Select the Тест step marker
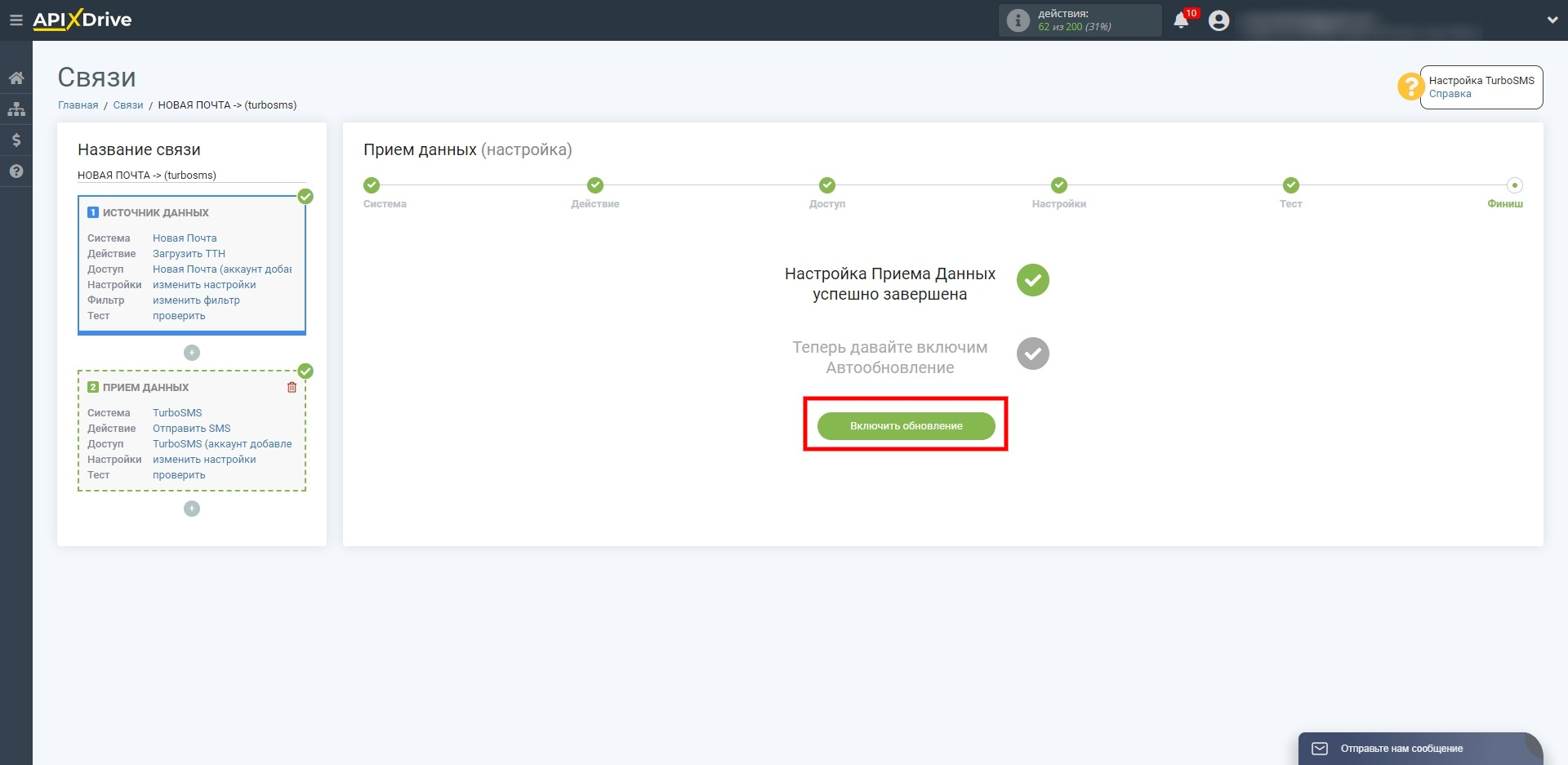This screenshot has height=765, width=1568. 1291,185
